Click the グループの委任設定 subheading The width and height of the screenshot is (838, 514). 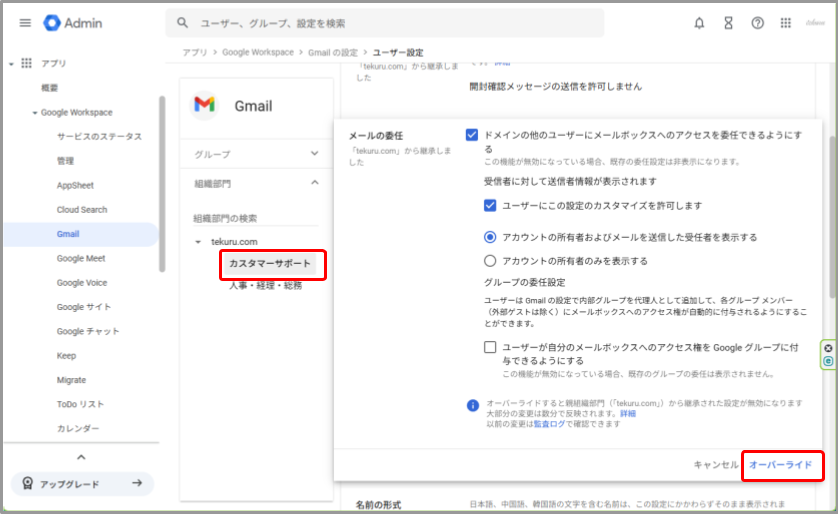(524, 282)
